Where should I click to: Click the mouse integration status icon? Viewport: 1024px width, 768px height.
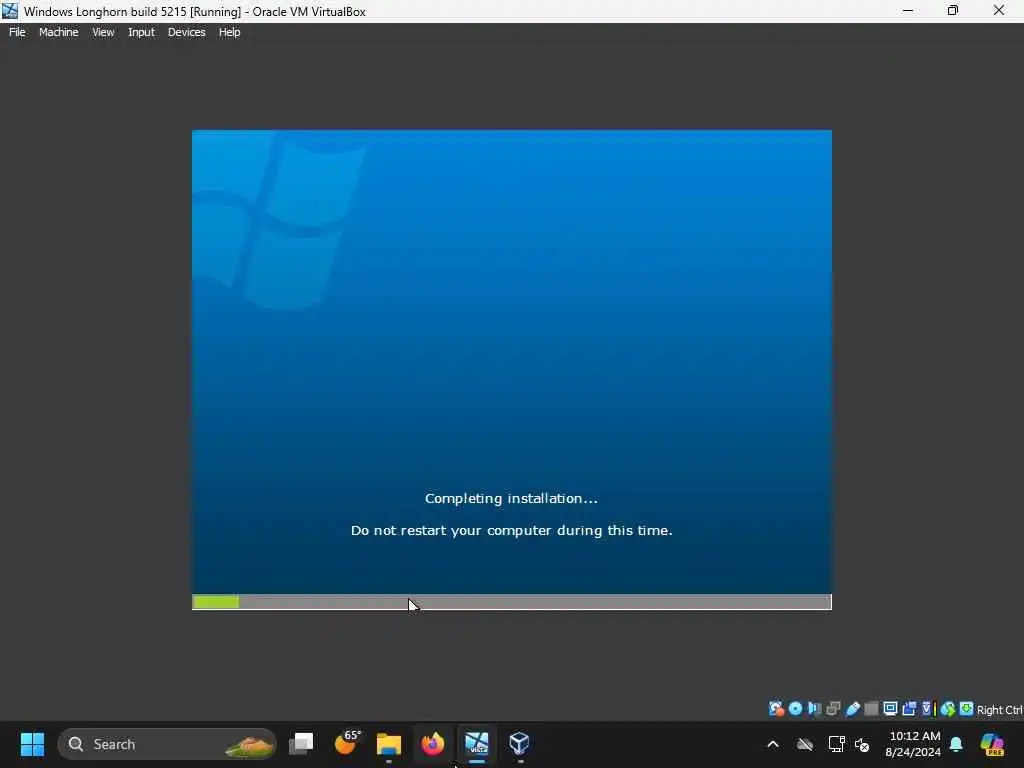click(x=948, y=709)
